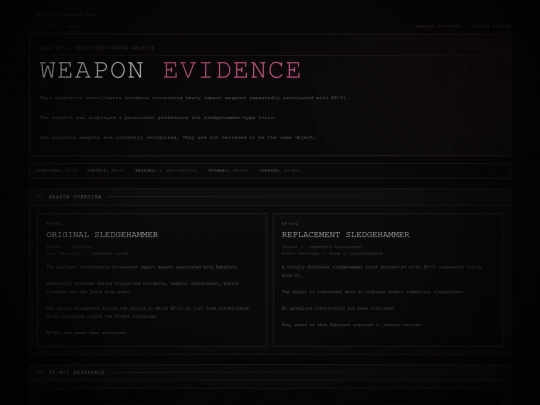
Task: Click the Primary designation in the info bar
Action: coord(228,170)
